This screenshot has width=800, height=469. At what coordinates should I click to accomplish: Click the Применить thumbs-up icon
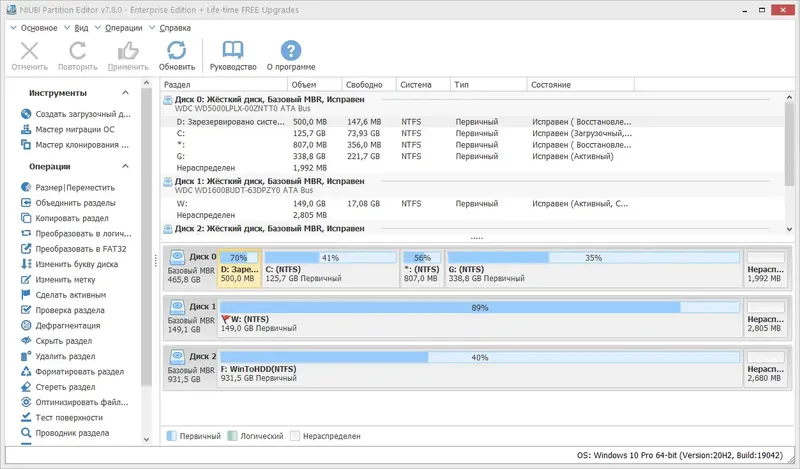pyautogui.click(x=128, y=51)
